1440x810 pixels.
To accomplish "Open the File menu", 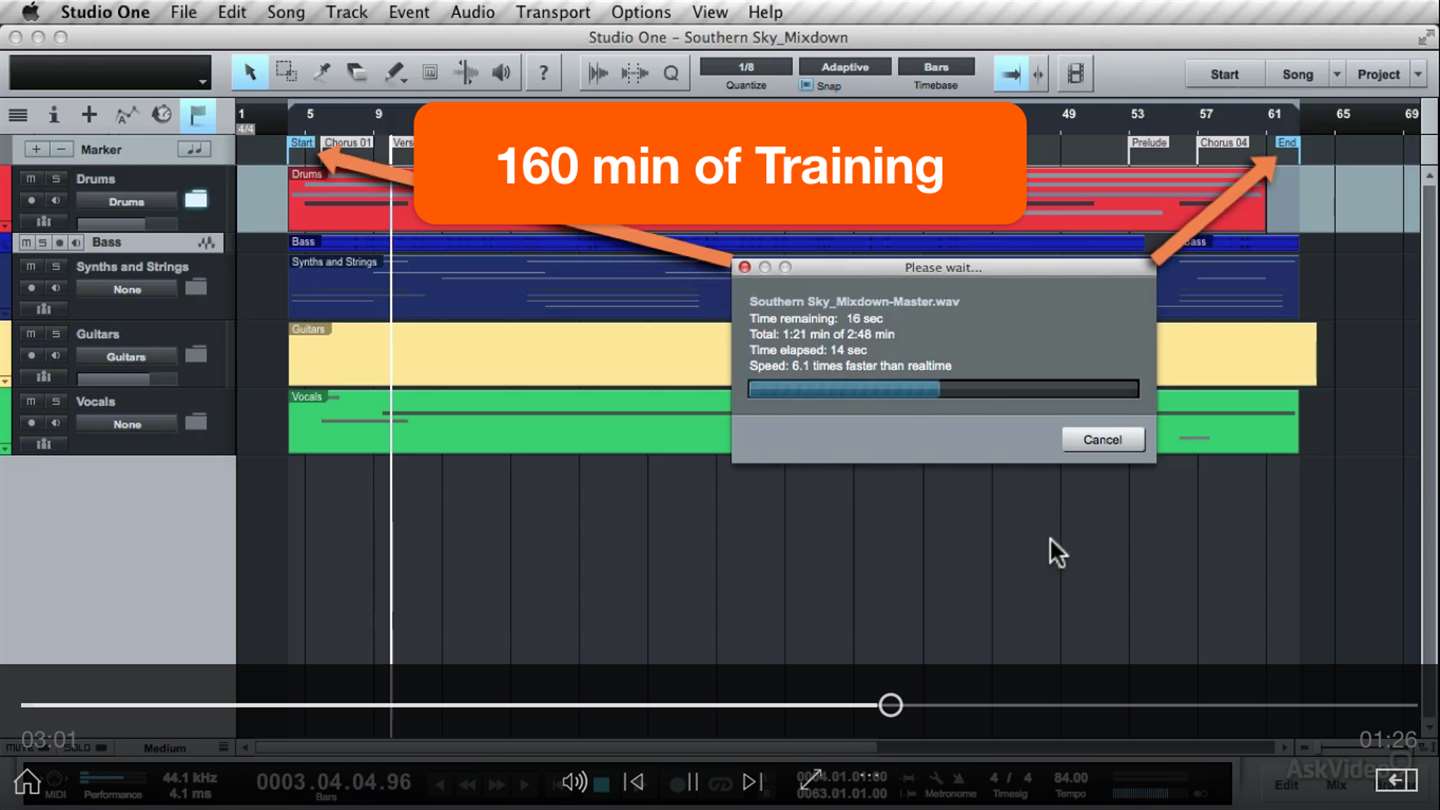I will (x=184, y=12).
